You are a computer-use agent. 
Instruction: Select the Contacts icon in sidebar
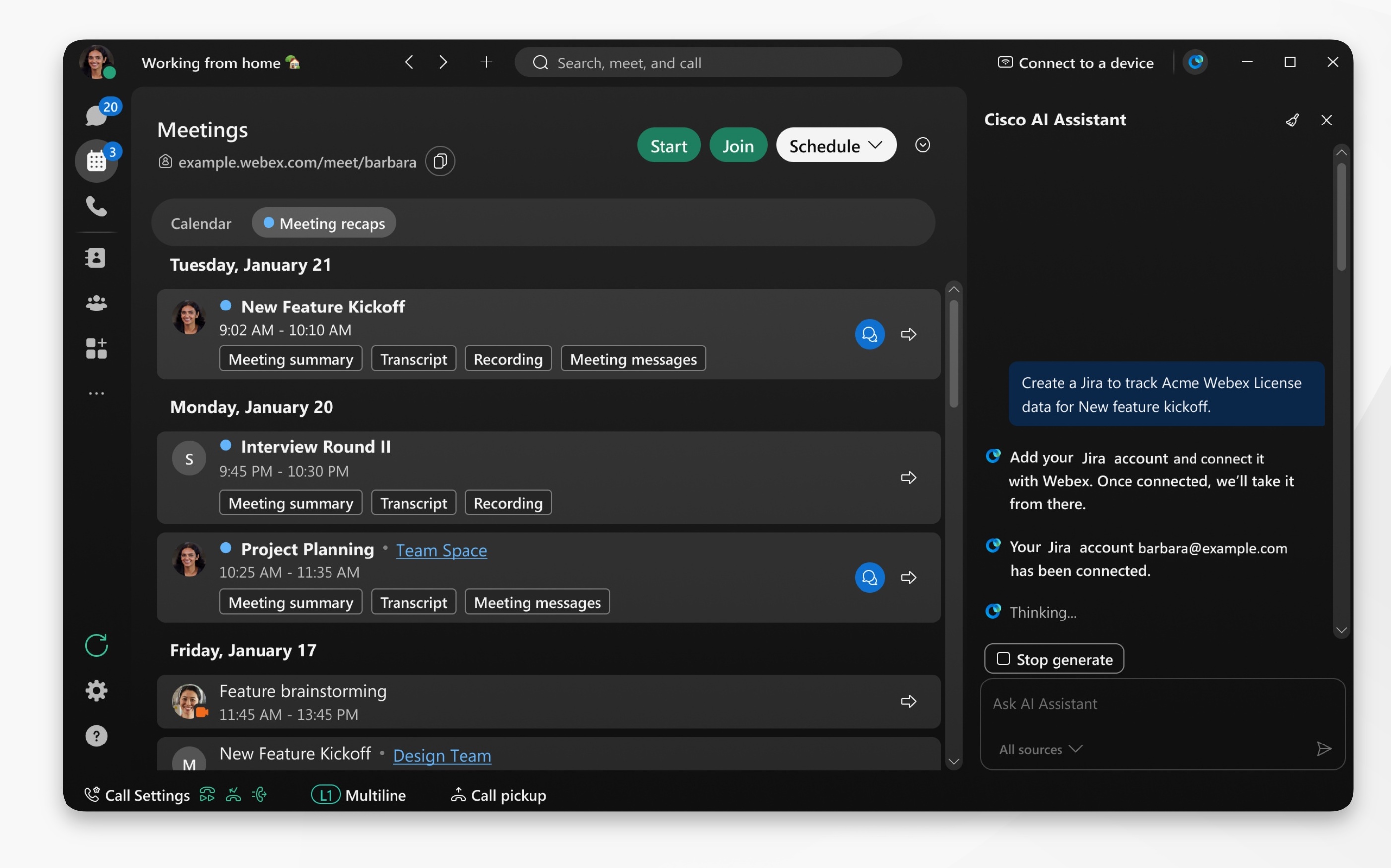click(x=96, y=258)
